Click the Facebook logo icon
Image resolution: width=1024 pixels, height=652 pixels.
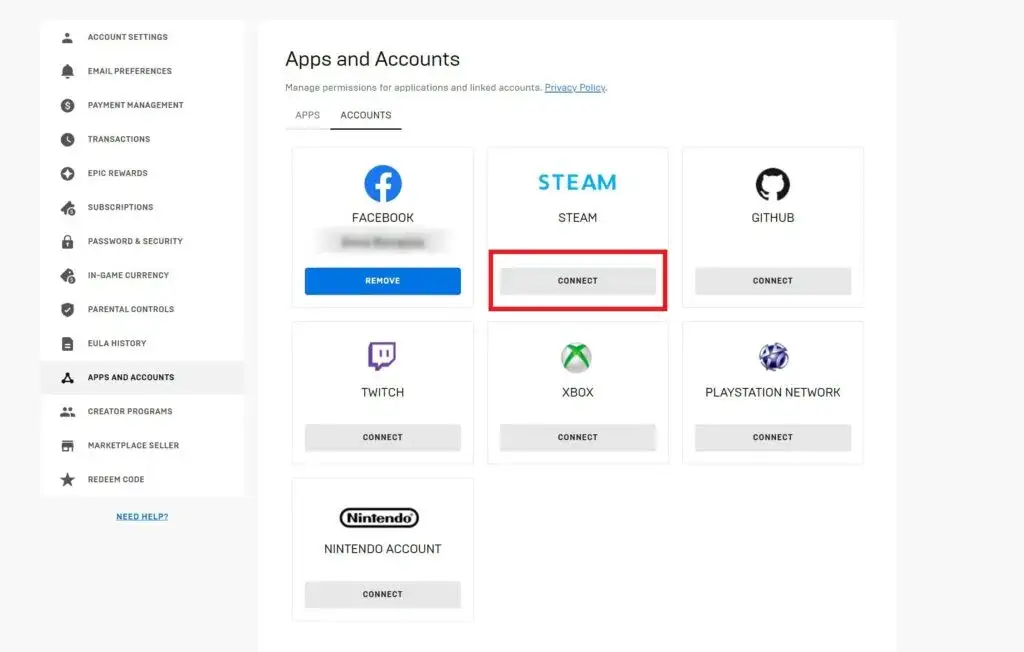382,185
